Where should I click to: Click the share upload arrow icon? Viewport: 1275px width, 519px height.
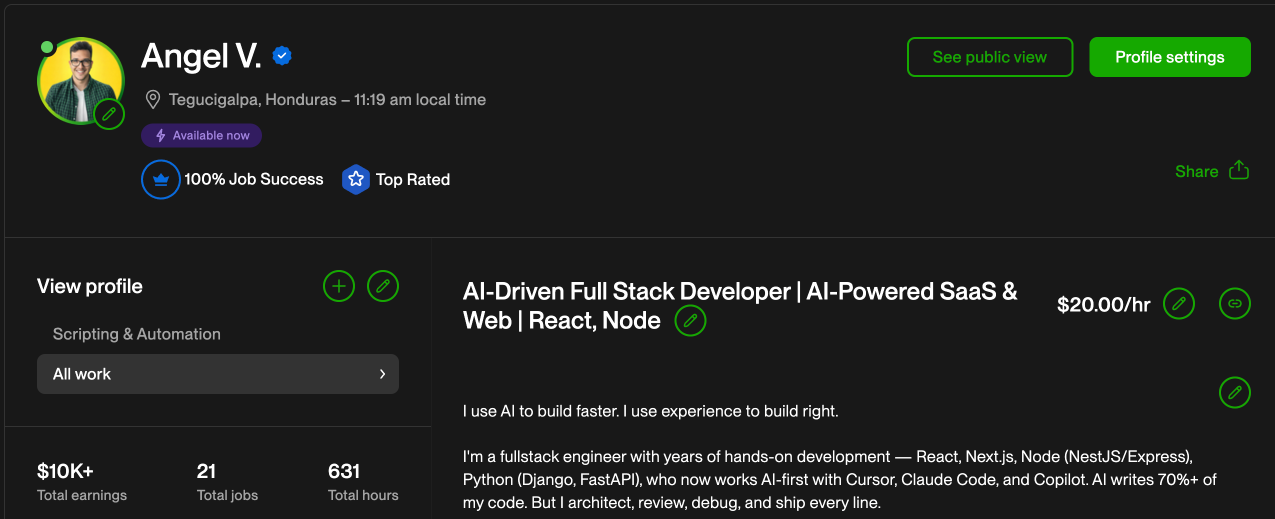click(1239, 170)
